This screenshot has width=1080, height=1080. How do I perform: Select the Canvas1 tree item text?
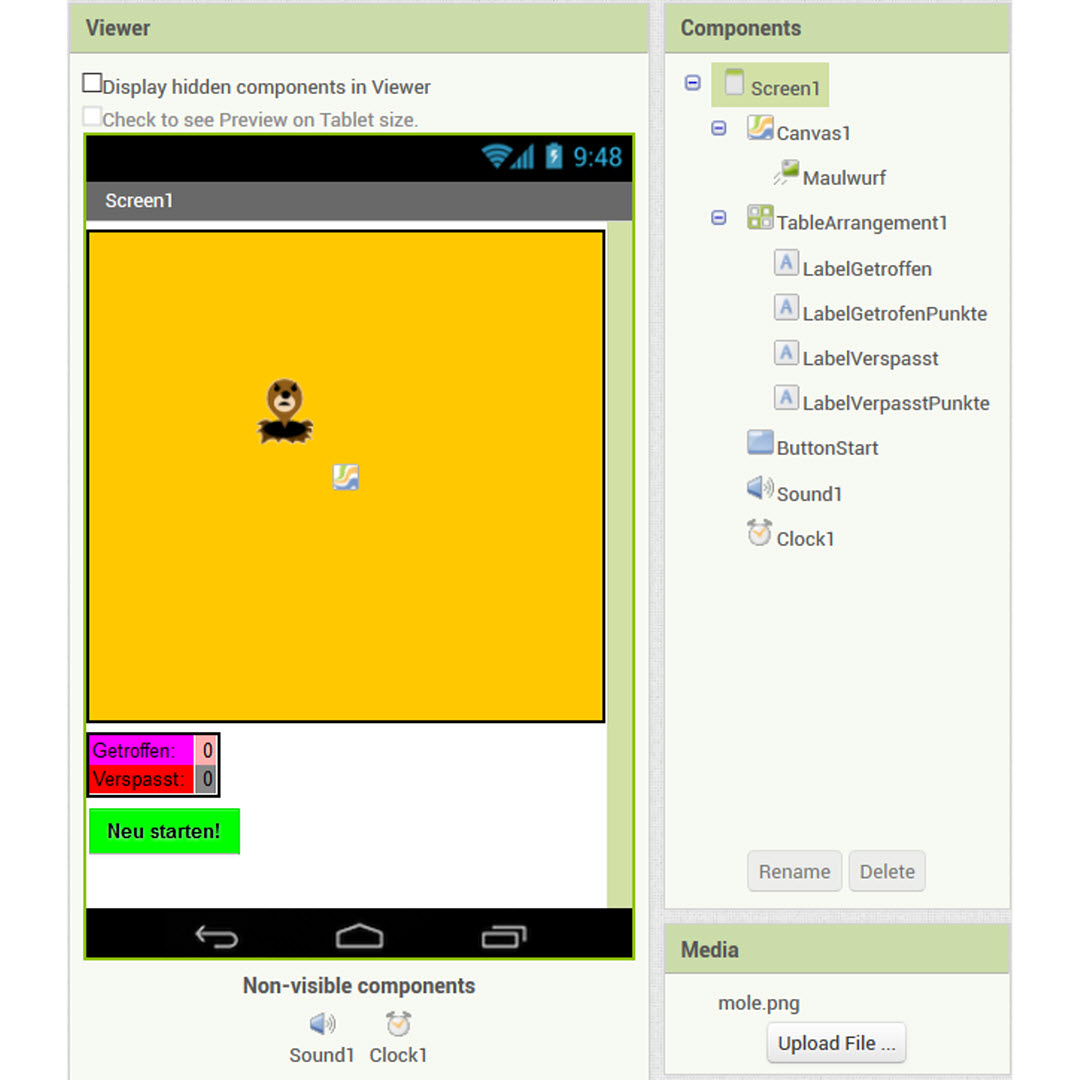(813, 133)
